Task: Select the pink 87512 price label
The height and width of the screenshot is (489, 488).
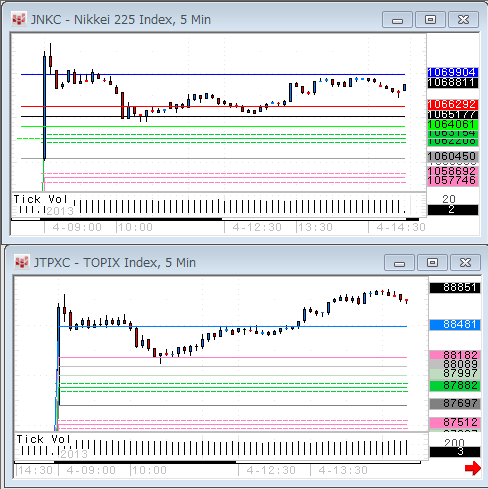Action: point(455,423)
